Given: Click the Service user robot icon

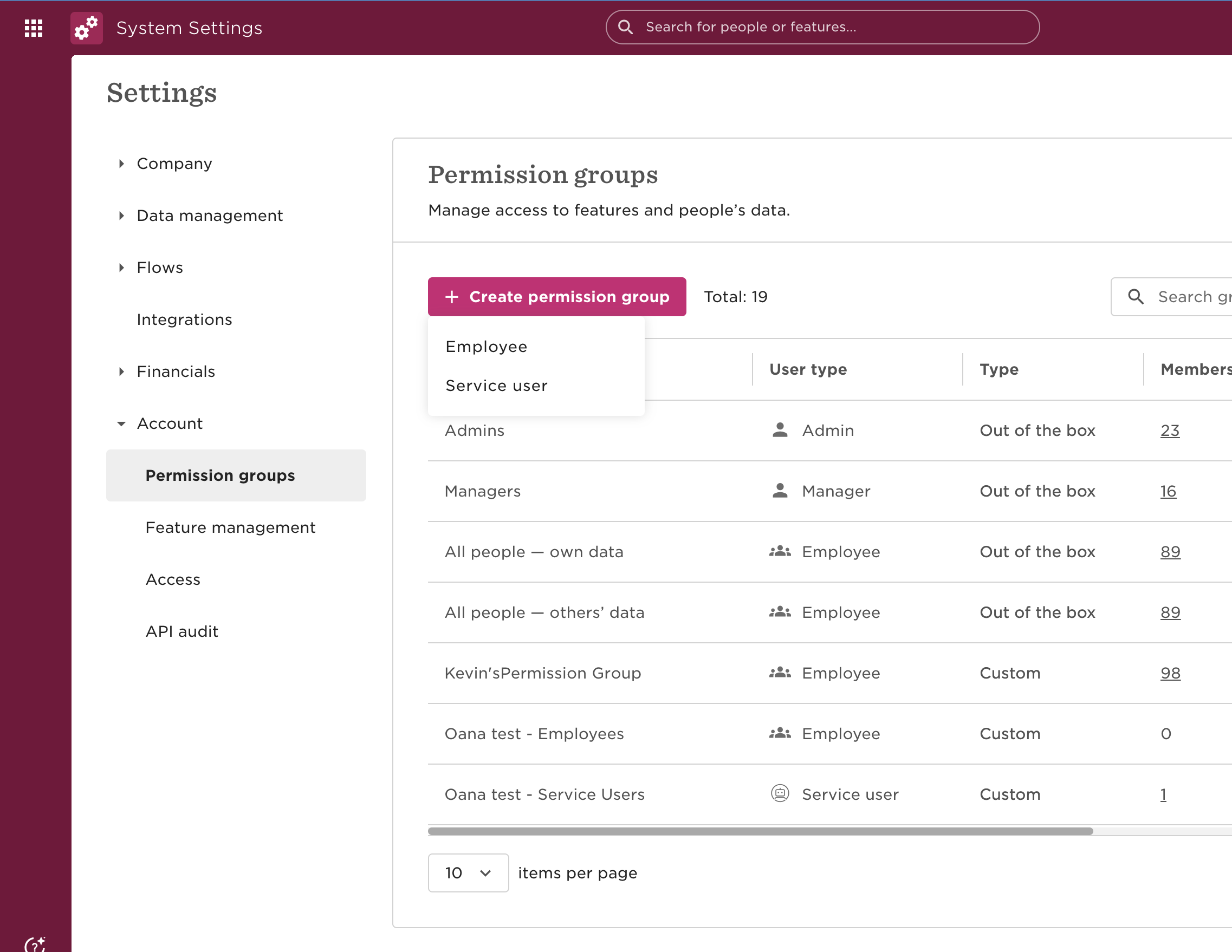Looking at the screenshot, I should point(780,793).
